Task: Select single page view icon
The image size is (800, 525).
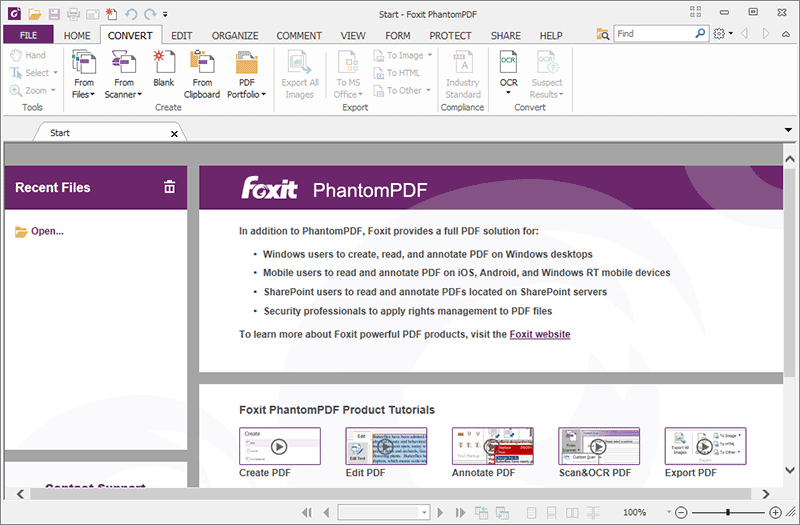Action: pos(531,512)
